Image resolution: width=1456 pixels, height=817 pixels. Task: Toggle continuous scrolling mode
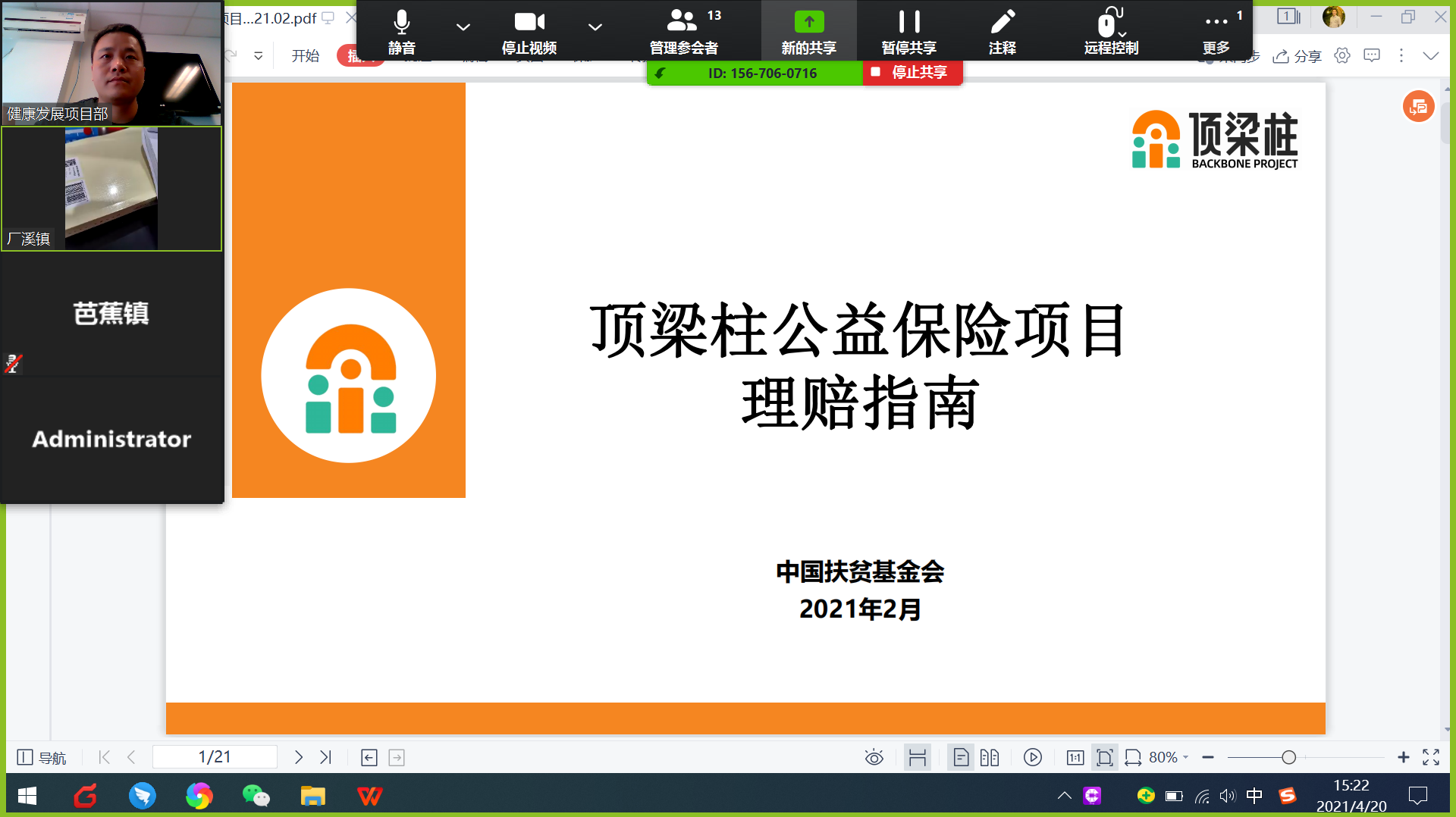coord(918,758)
